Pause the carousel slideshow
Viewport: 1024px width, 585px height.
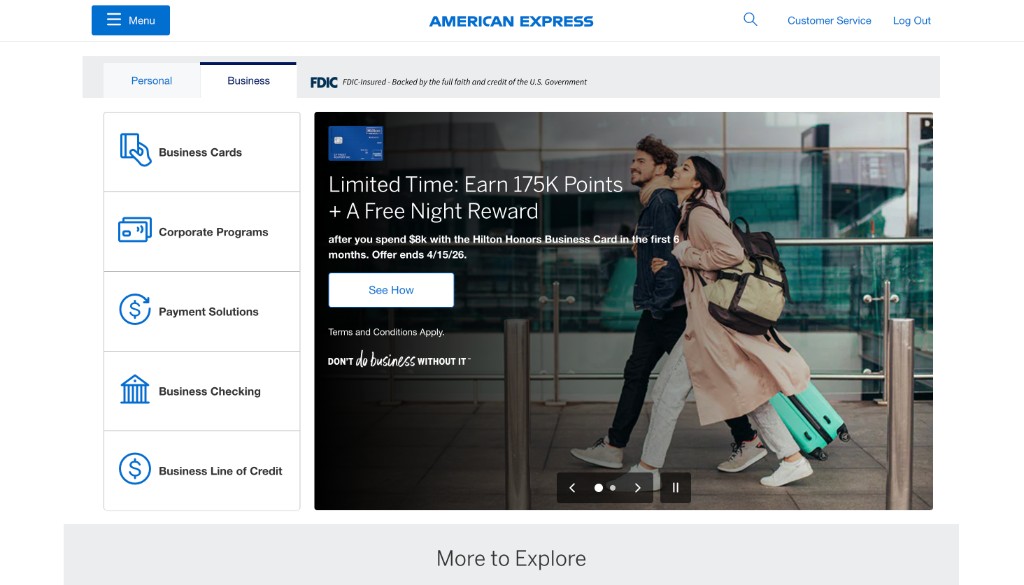coord(675,488)
